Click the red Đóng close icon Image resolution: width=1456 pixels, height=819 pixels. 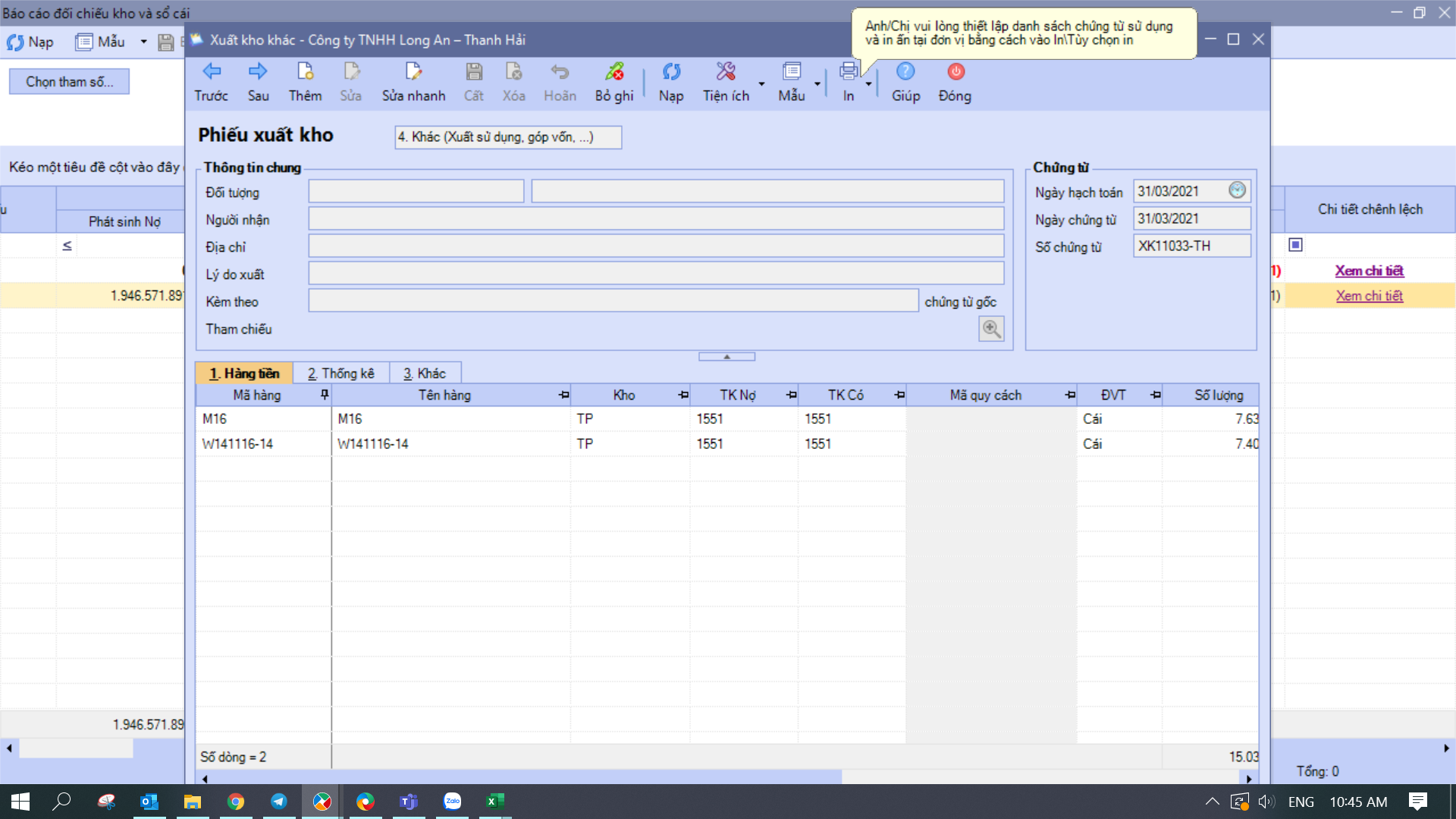click(955, 72)
